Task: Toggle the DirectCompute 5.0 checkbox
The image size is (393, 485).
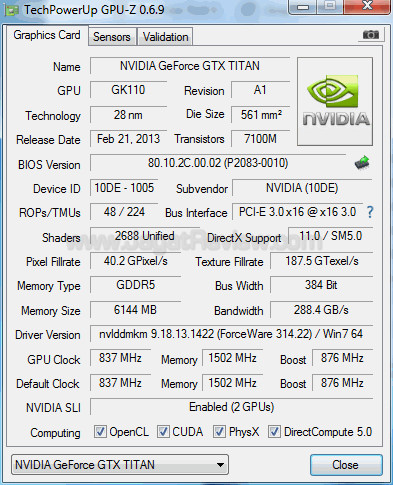Action: click(x=274, y=432)
